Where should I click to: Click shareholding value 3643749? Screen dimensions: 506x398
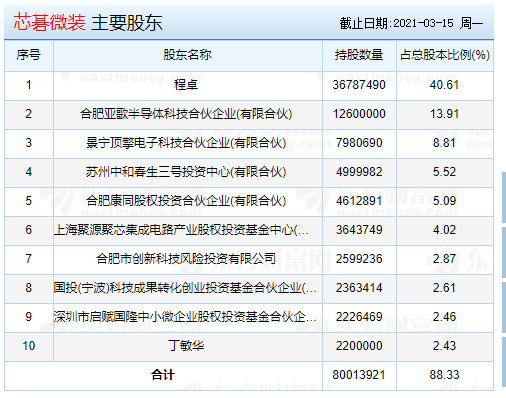[359, 230]
